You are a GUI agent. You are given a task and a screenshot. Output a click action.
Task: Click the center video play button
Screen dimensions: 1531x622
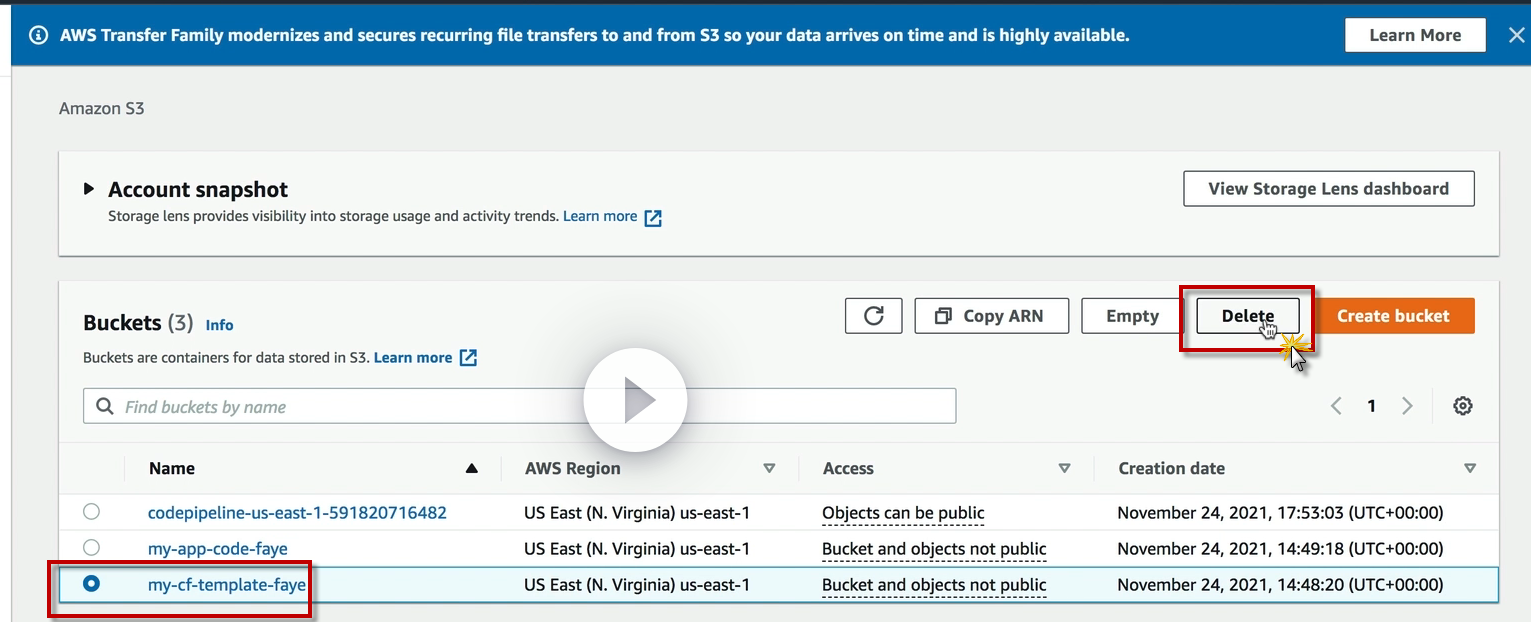click(x=635, y=400)
